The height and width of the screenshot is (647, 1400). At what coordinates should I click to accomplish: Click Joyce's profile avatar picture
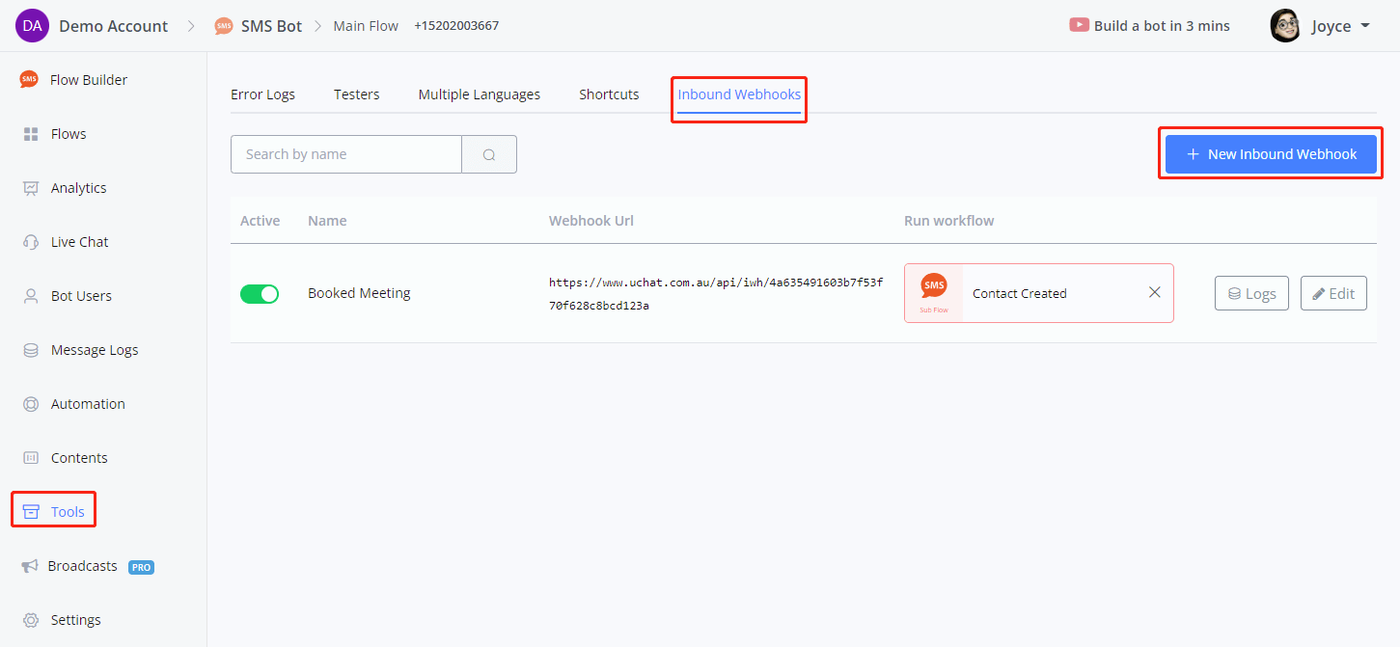[1285, 26]
